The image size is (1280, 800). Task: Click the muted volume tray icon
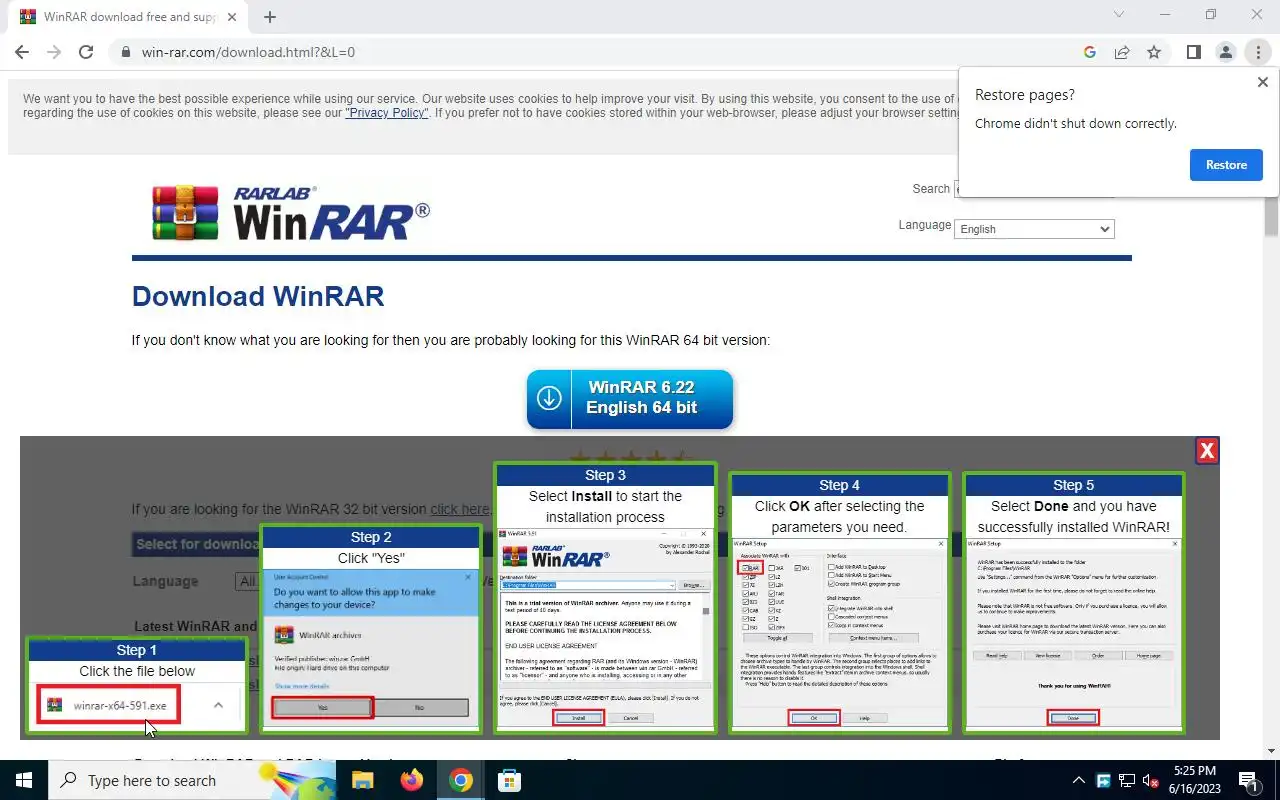coord(1151,781)
